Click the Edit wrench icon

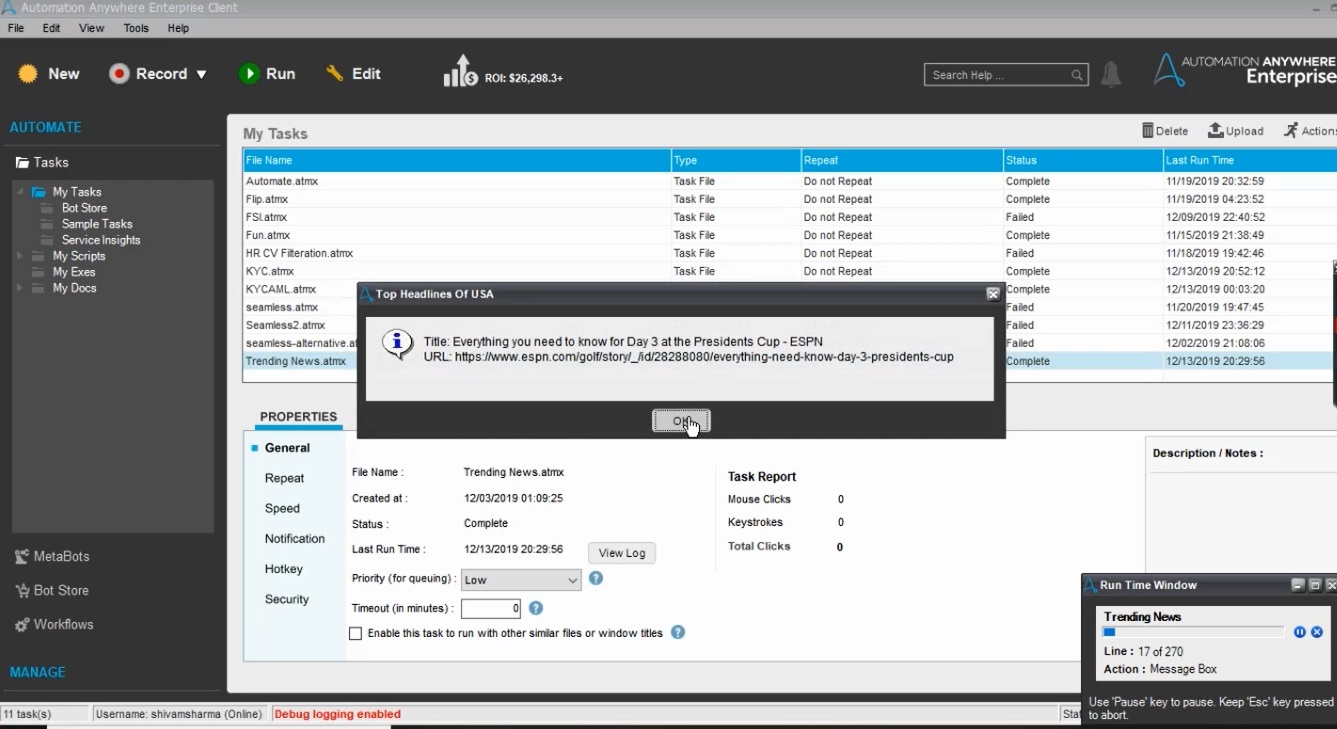tap(335, 74)
